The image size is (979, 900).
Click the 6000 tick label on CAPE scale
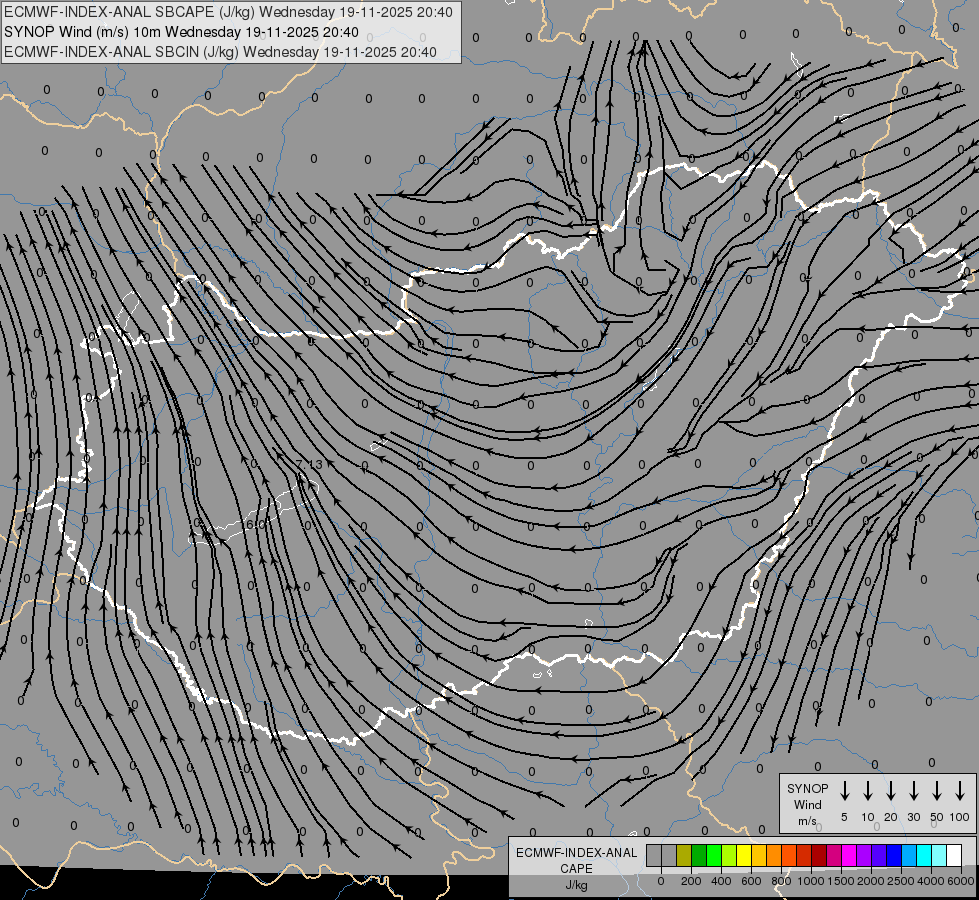click(x=961, y=881)
